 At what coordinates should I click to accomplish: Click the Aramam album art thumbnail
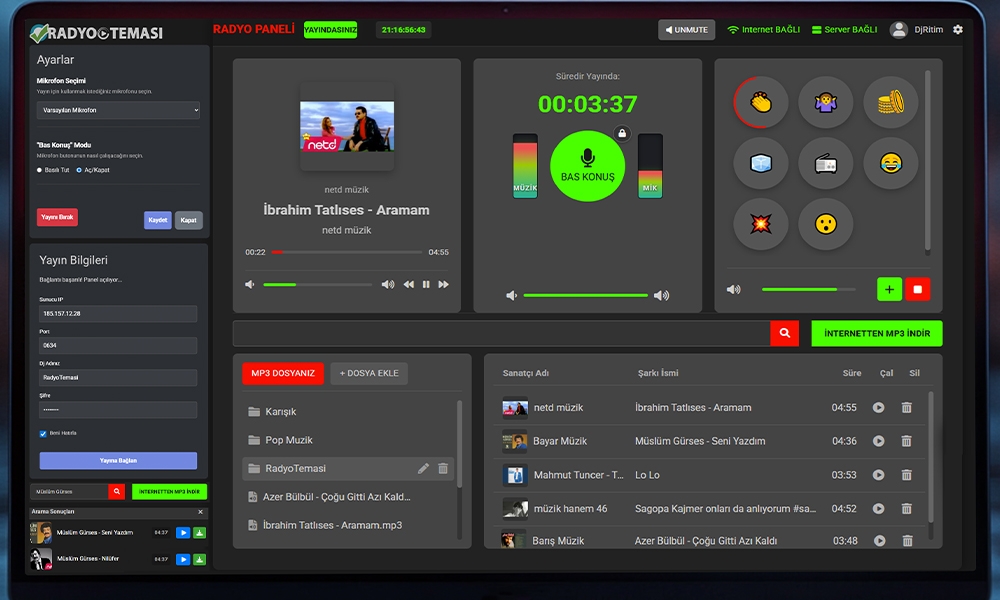pos(347,126)
